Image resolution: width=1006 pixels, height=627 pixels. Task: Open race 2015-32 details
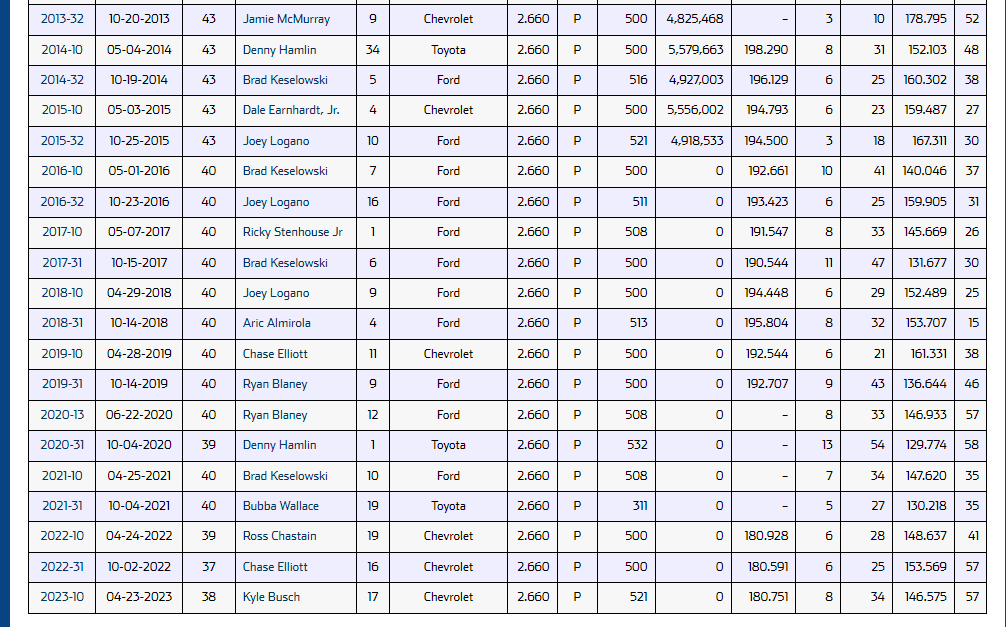[x=62, y=141]
